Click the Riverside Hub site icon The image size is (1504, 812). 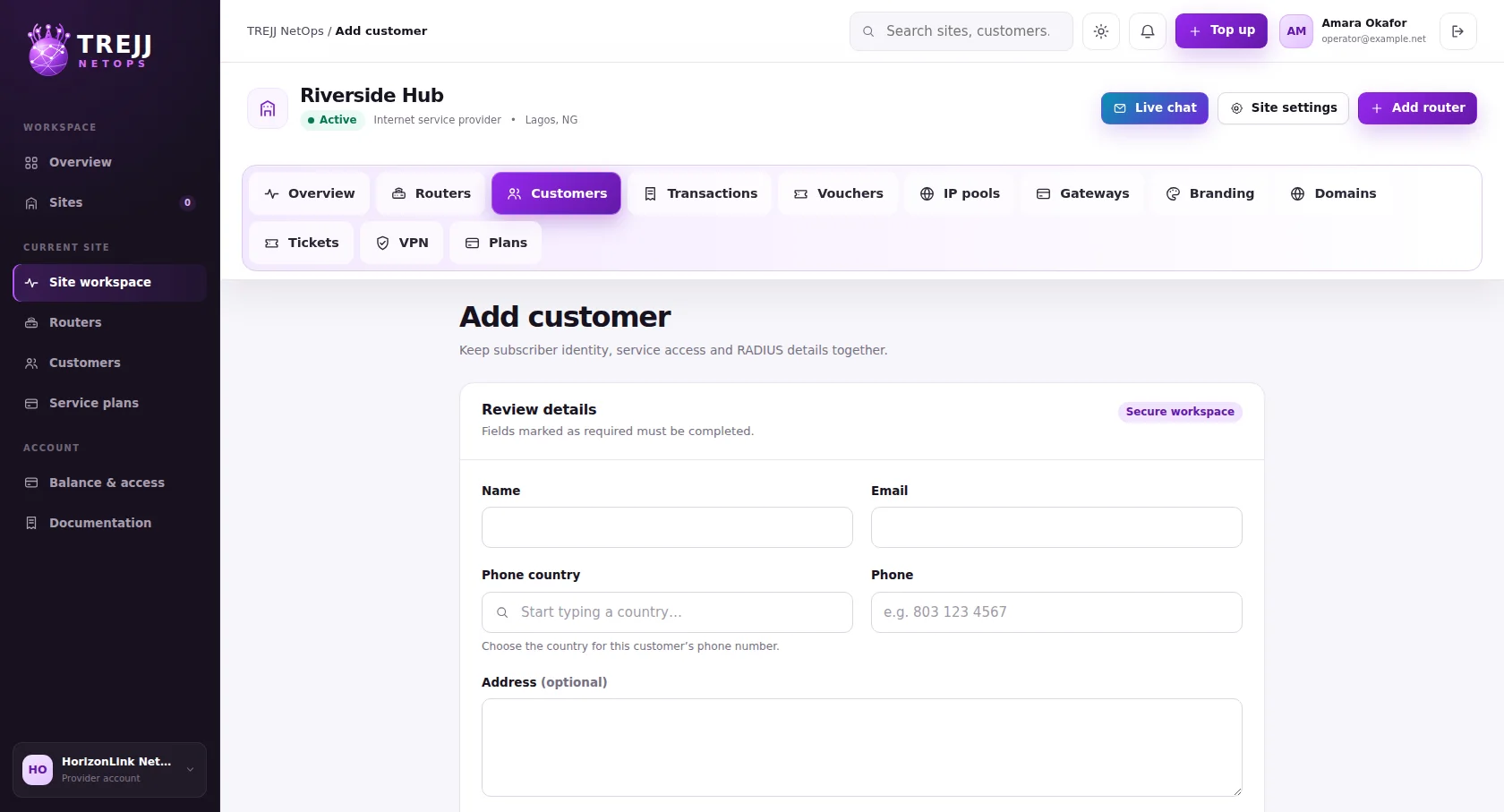pyautogui.click(x=268, y=108)
